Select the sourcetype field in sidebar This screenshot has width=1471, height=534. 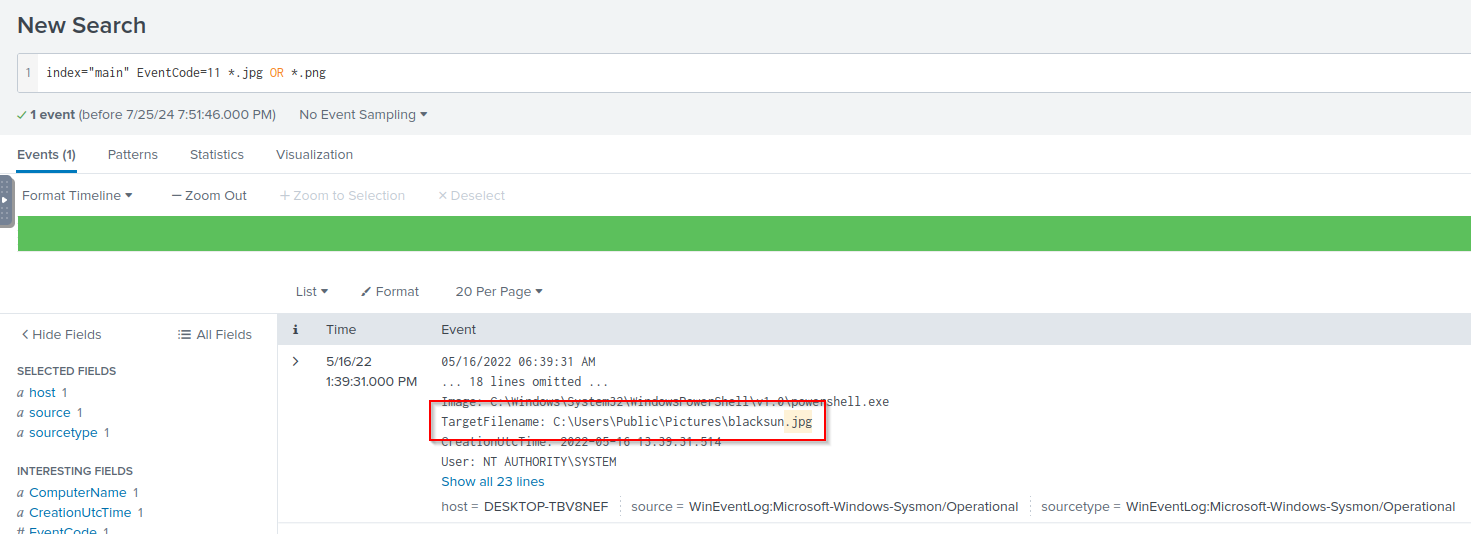coord(64,433)
